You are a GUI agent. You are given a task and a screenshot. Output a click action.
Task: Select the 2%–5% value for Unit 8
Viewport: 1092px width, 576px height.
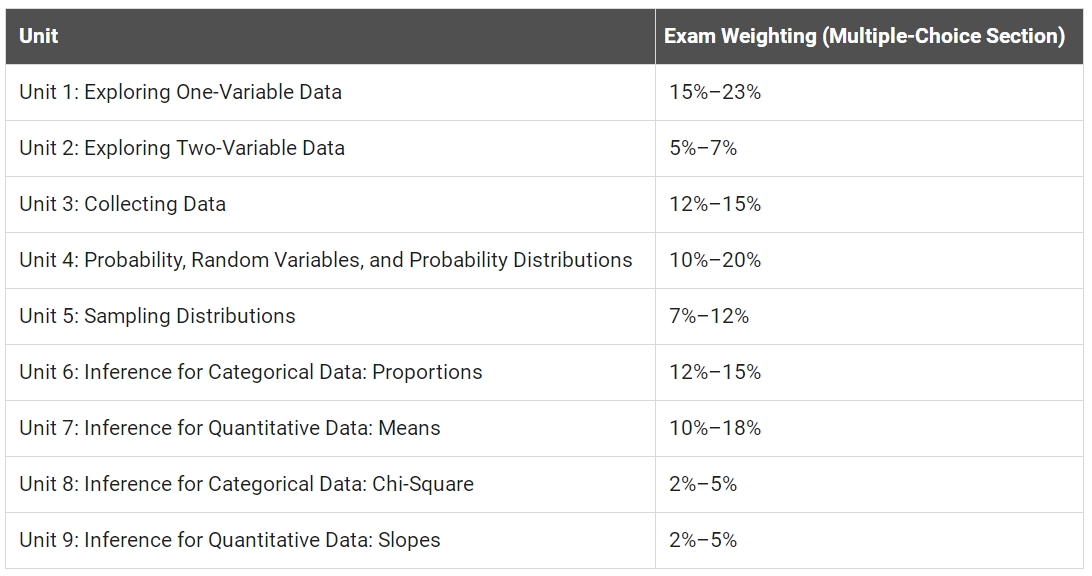click(703, 484)
